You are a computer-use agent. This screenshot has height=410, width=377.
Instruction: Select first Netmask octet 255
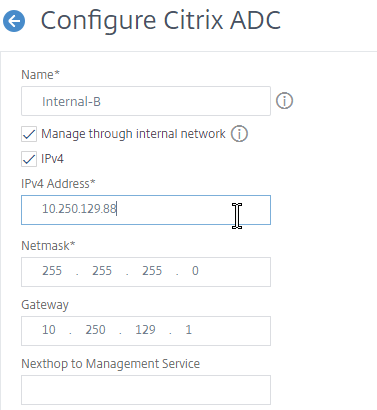tap(52, 271)
